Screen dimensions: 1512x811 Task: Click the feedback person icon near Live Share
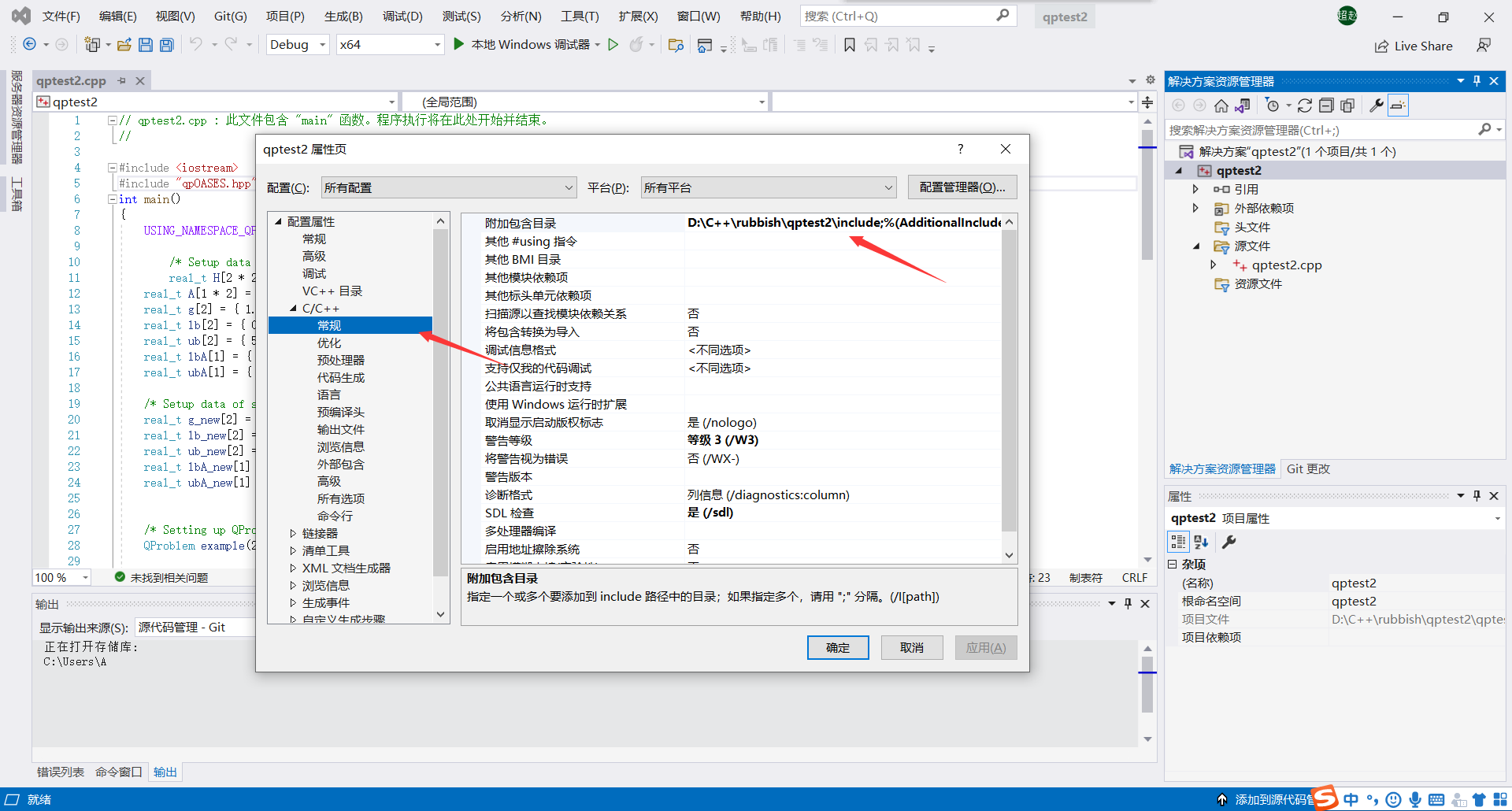1484,46
